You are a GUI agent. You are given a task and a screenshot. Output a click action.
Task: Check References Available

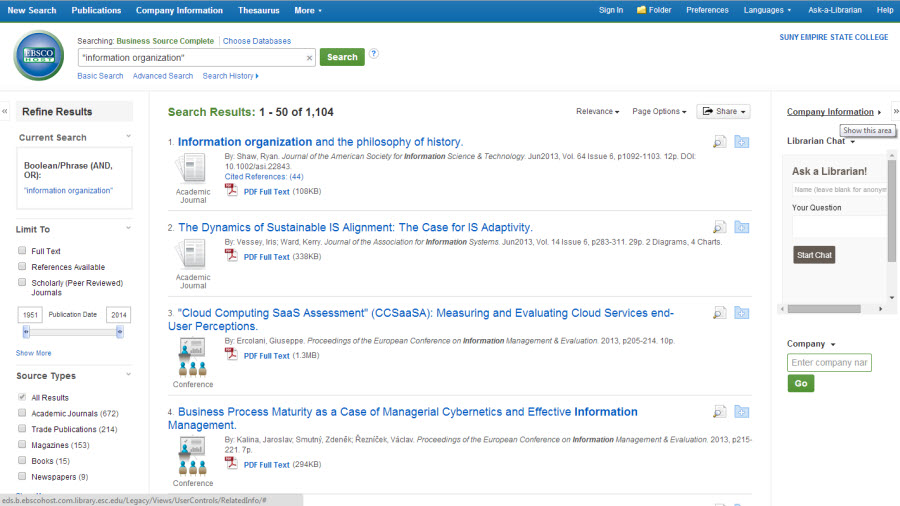22,266
